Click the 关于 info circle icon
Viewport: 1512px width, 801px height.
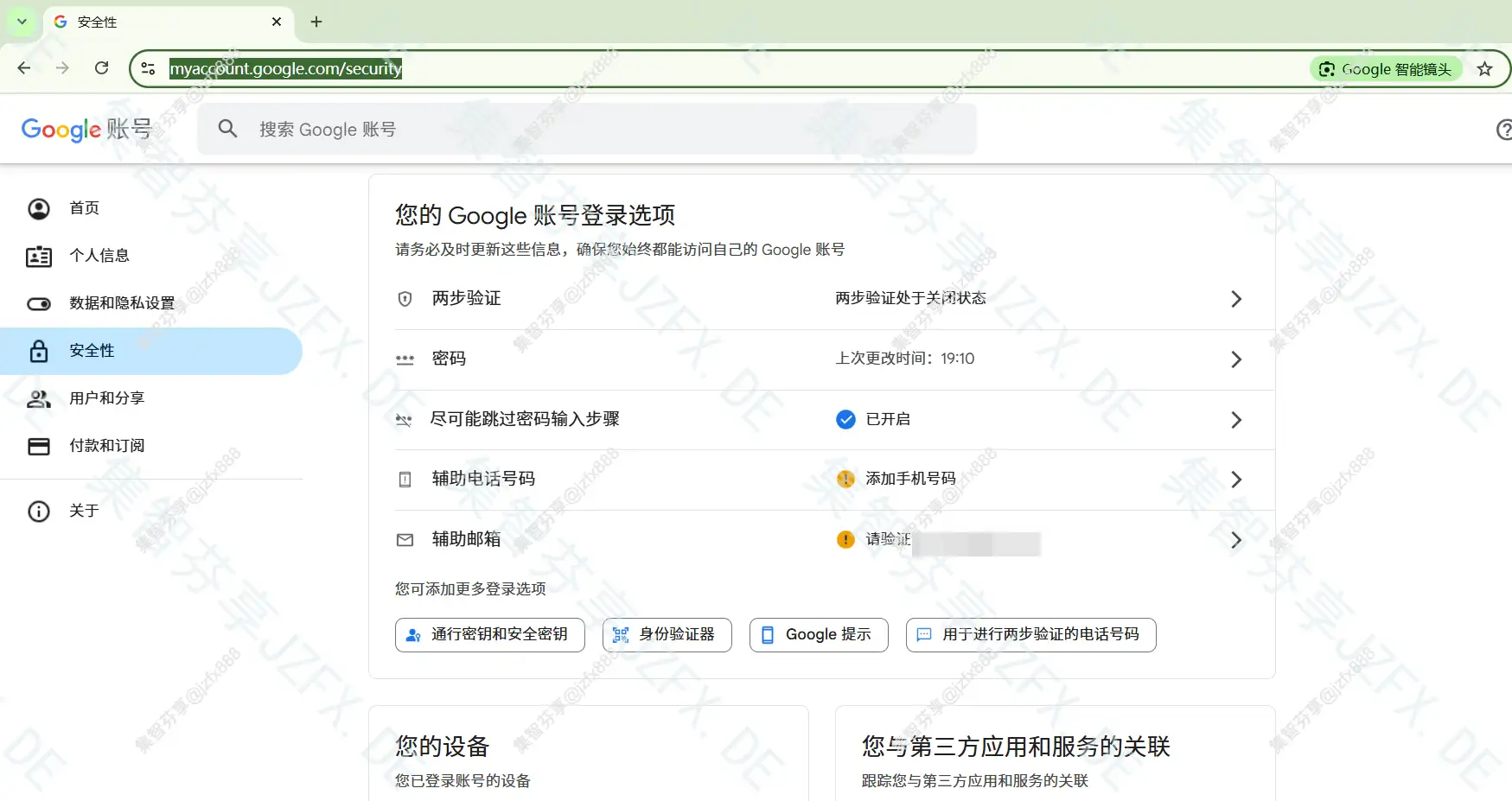tap(39, 512)
